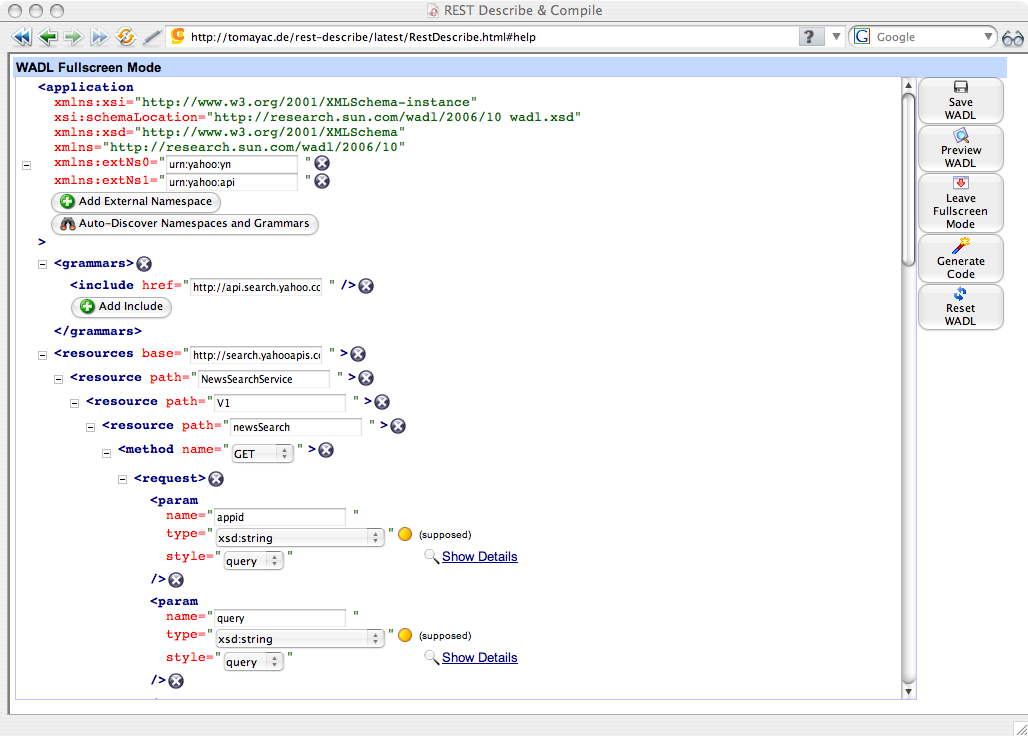Delete the V1 resource
The image size is (1028, 736).
point(382,402)
